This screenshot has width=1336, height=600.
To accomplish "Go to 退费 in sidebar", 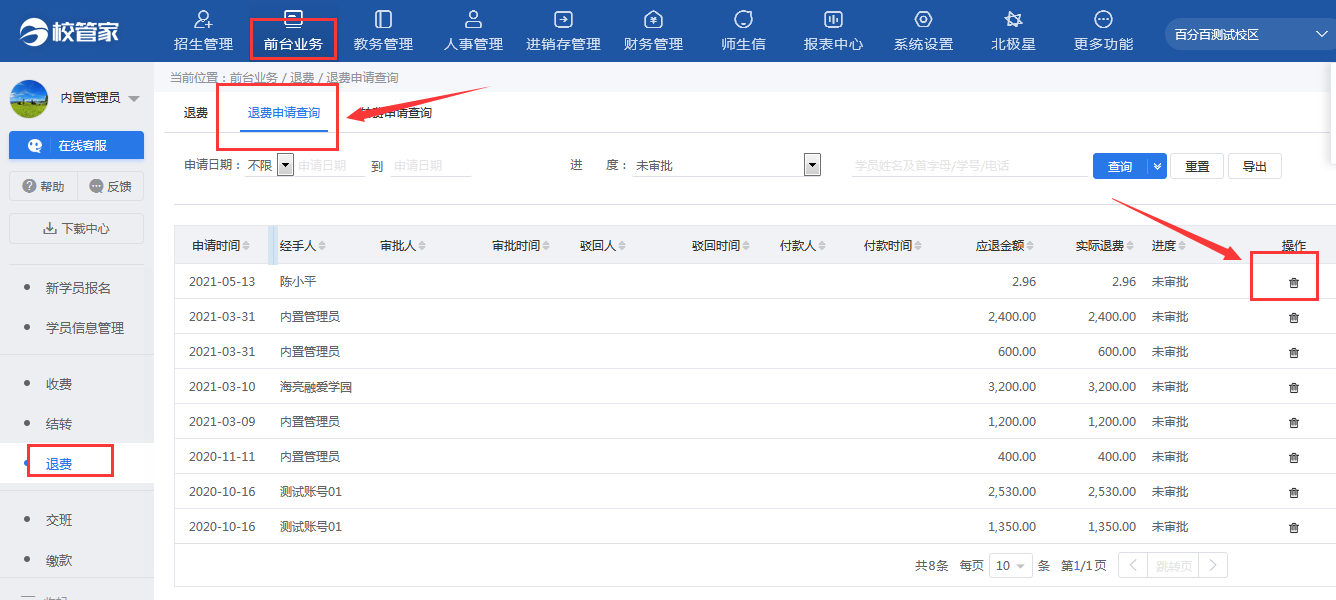I will point(59,464).
